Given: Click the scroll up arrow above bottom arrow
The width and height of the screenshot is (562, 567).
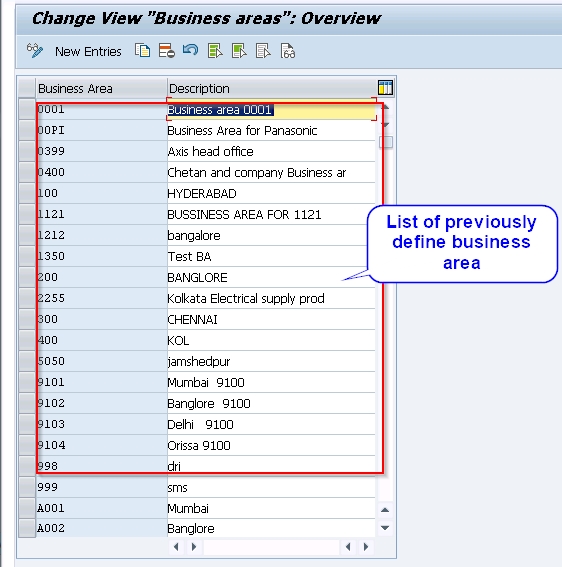Looking at the screenshot, I should coord(385,510).
